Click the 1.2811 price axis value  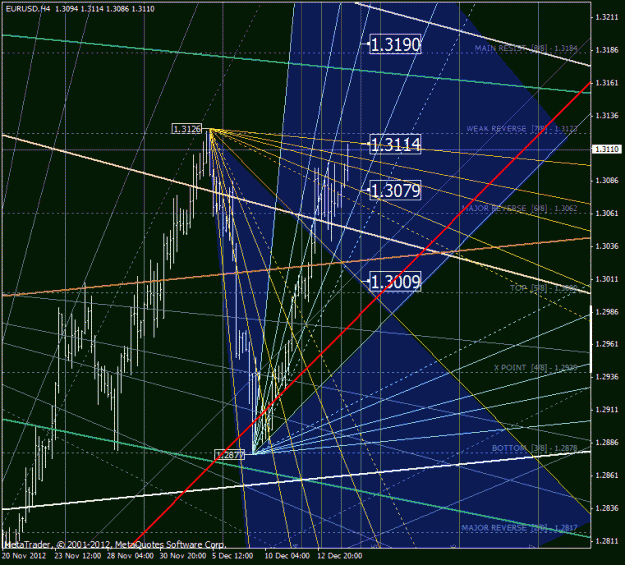click(607, 541)
